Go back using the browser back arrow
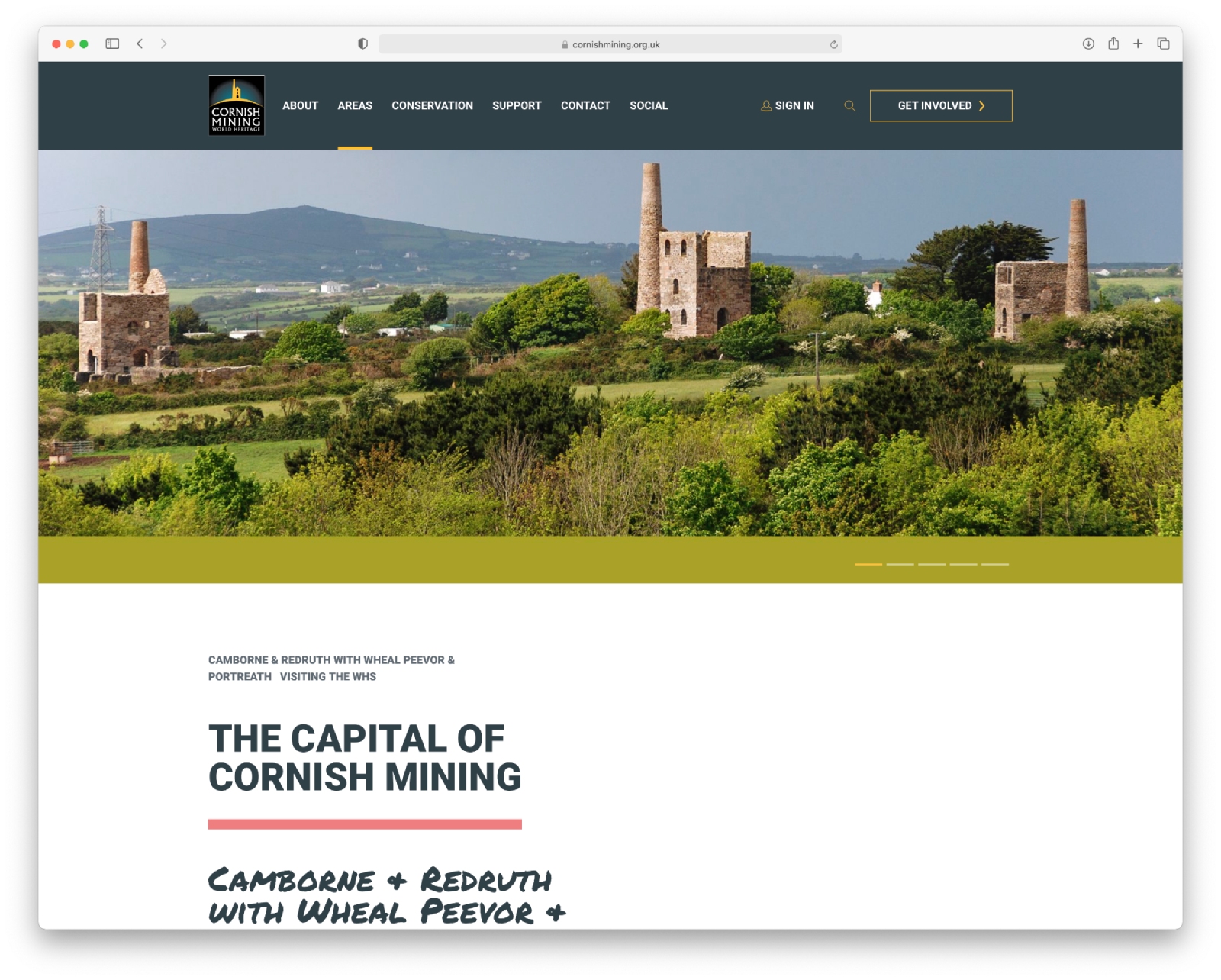1221x980 pixels. pyautogui.click(x=140, y=44)
